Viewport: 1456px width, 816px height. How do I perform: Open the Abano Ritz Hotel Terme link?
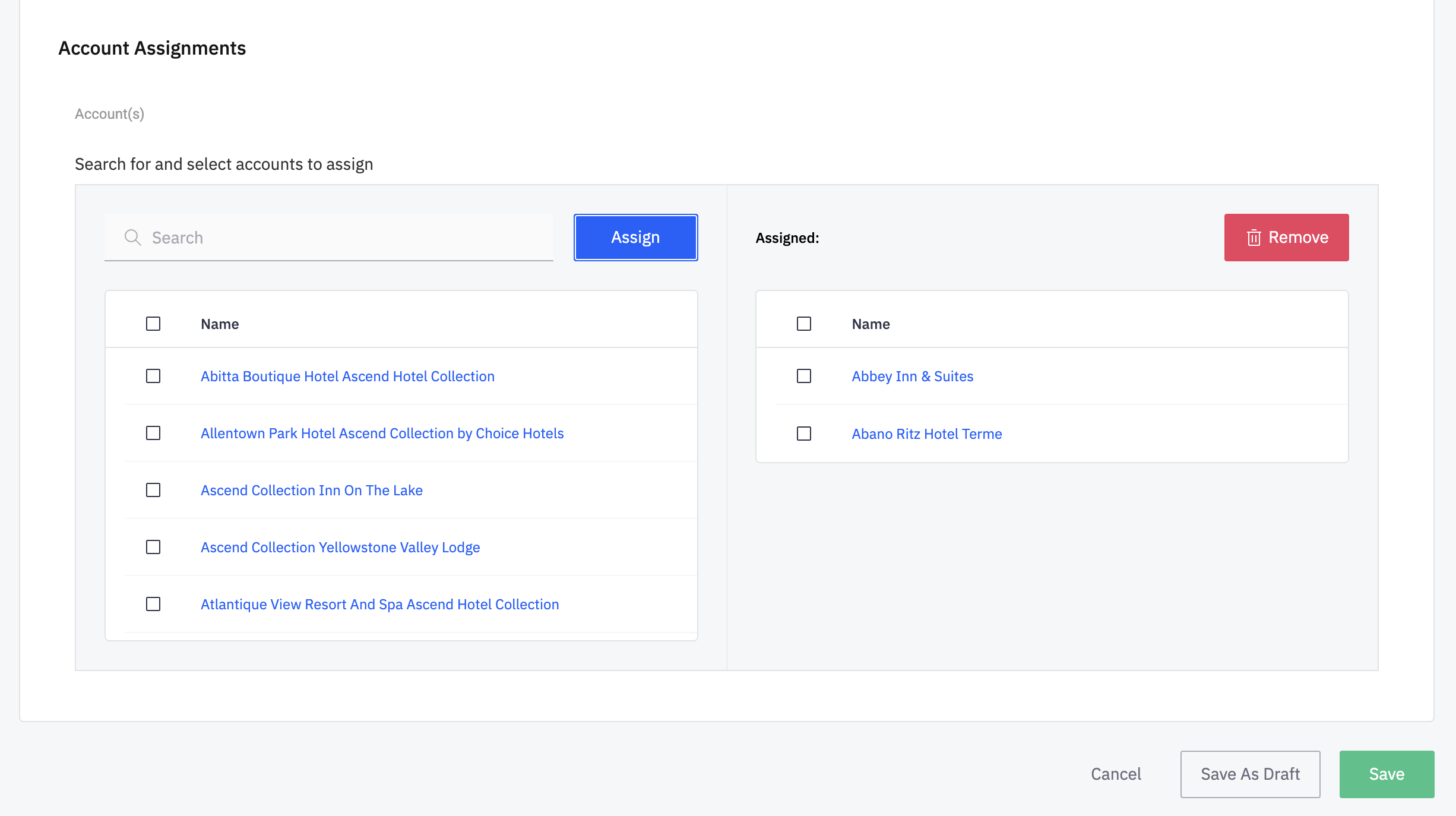coord(926,434)
